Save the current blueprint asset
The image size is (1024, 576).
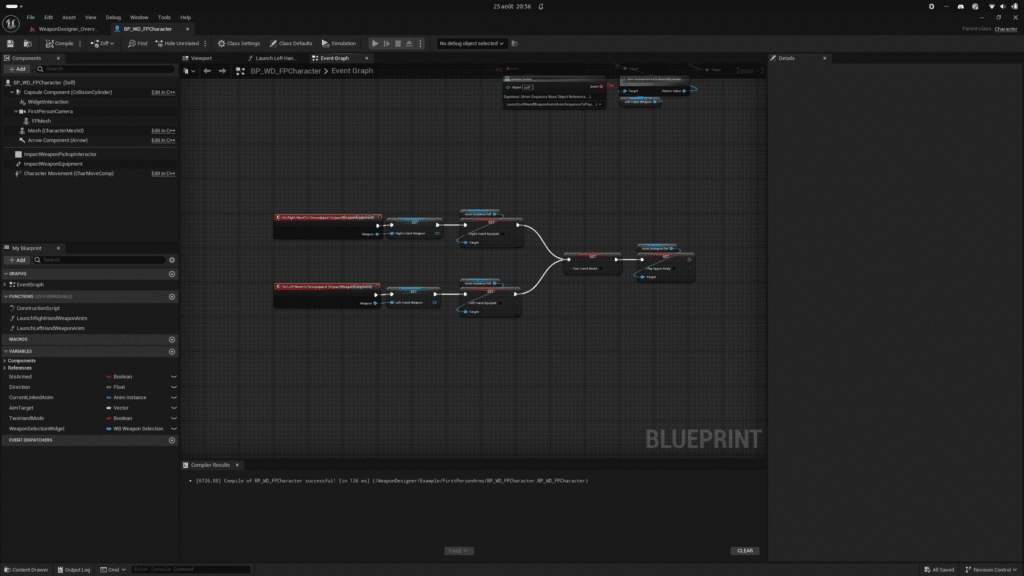click(x=10, y=44)
